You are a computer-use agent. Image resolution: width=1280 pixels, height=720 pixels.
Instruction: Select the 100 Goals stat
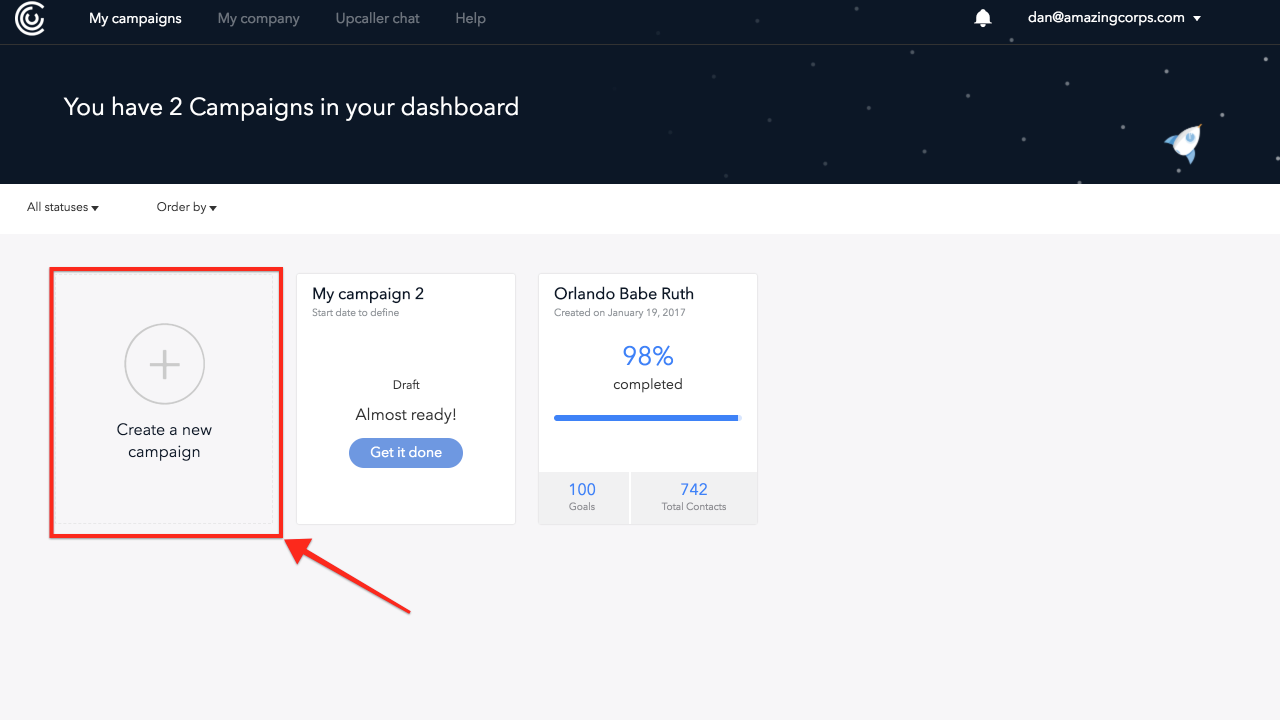point(583,497)
